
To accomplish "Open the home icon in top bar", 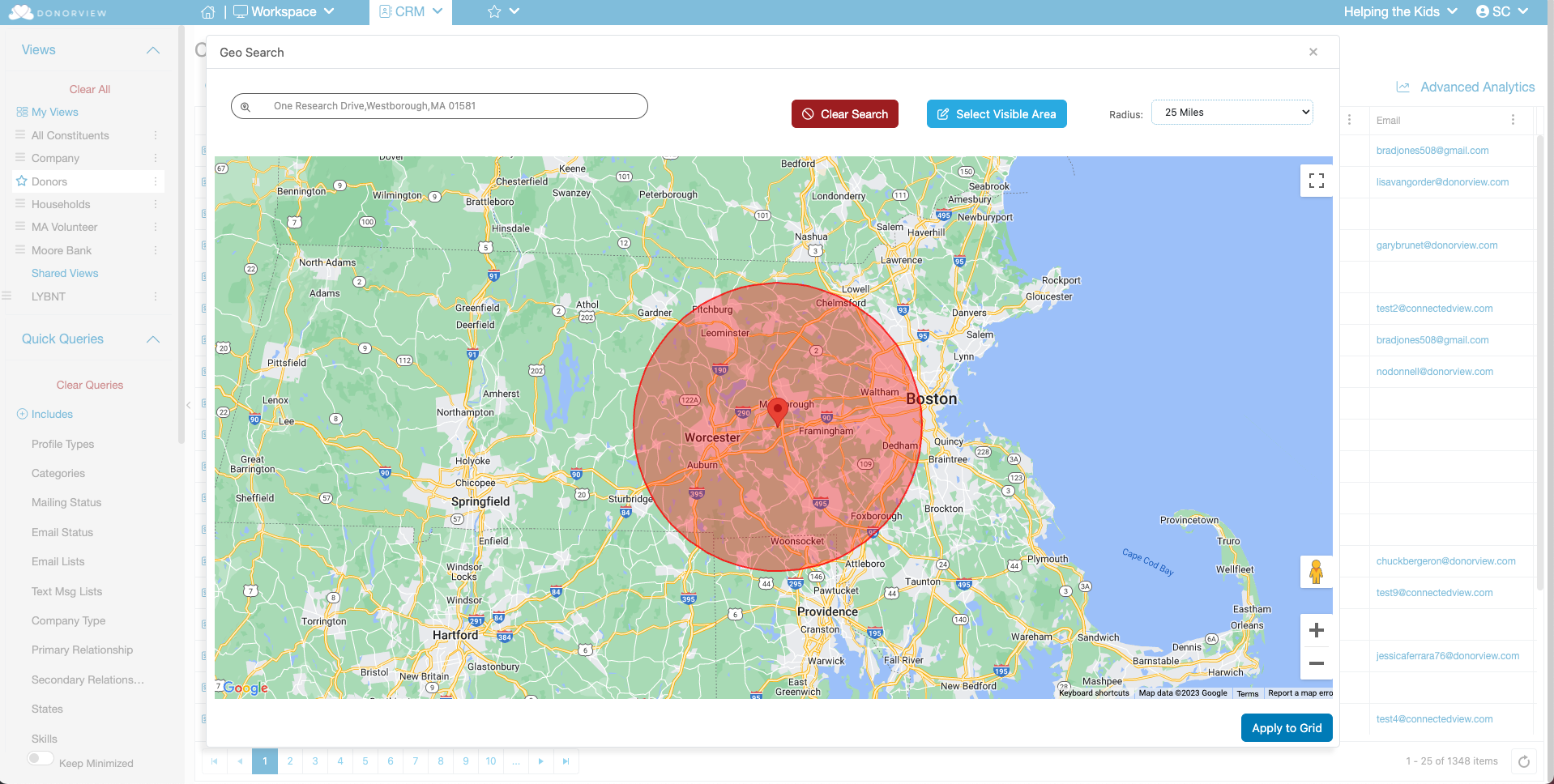I will [x=208, y=12].
